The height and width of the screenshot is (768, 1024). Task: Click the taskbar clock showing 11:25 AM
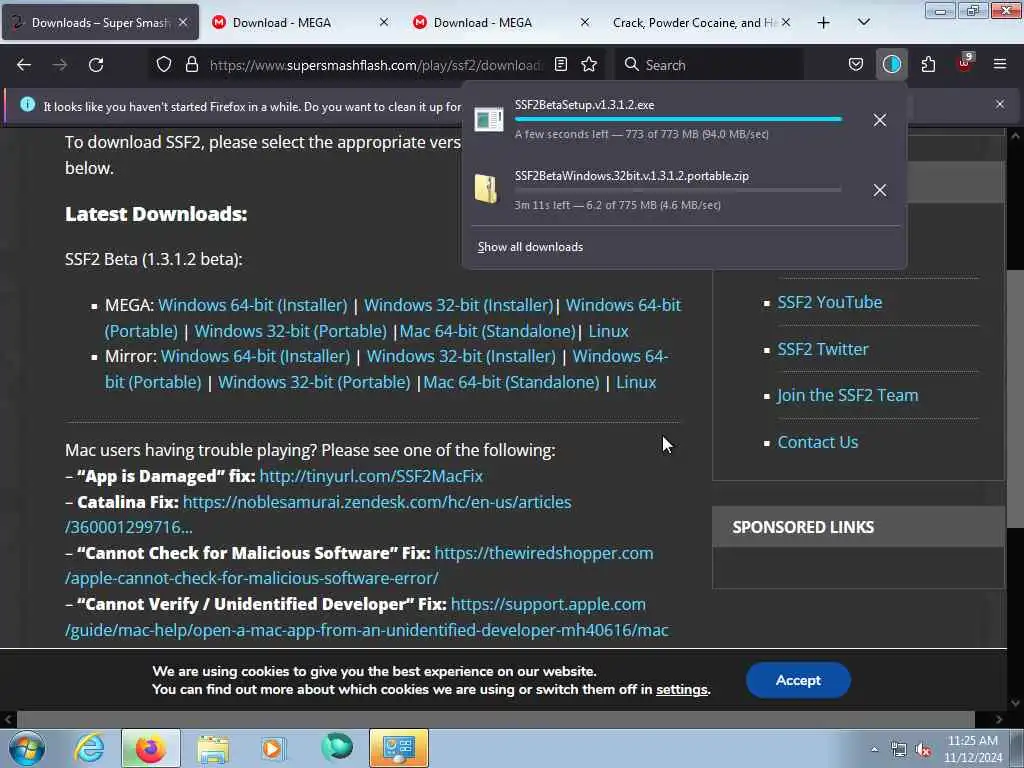point(972,749)
